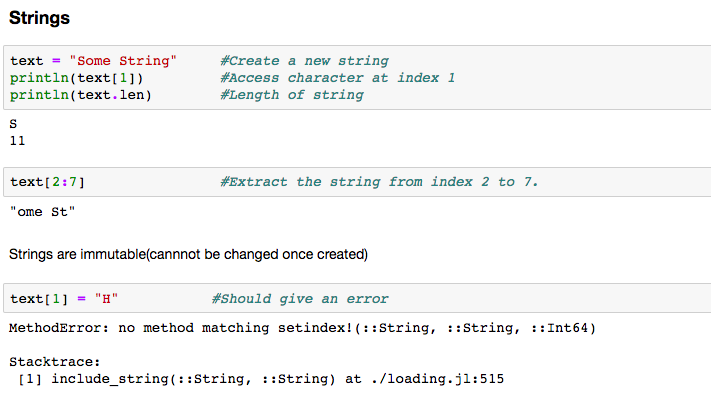This screenshot has height=412, width=711.
Task: Click the "#Should give an error" comment
Action: click(x=300, y=299)
